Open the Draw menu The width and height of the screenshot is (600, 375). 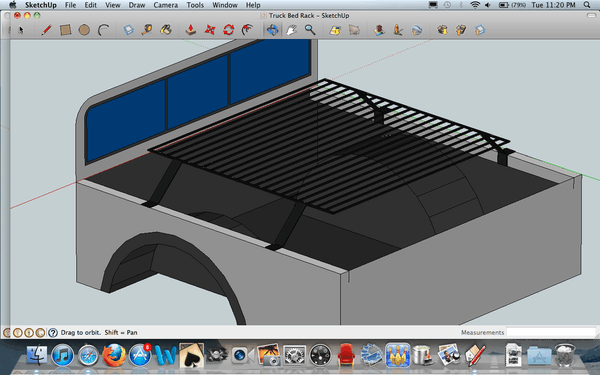[137, 5]
